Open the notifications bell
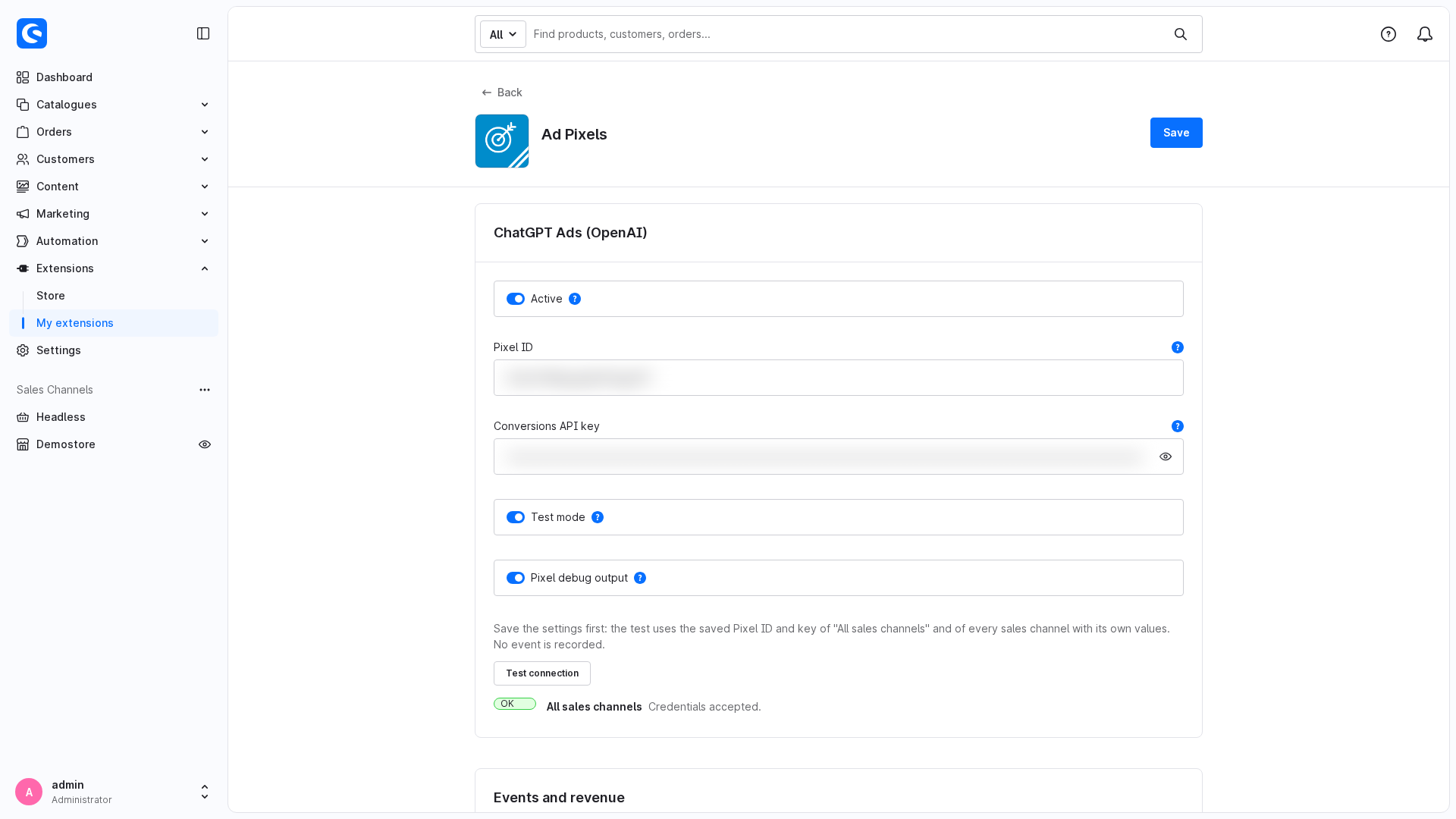1456x819 pixels. tap(1425, 34)
